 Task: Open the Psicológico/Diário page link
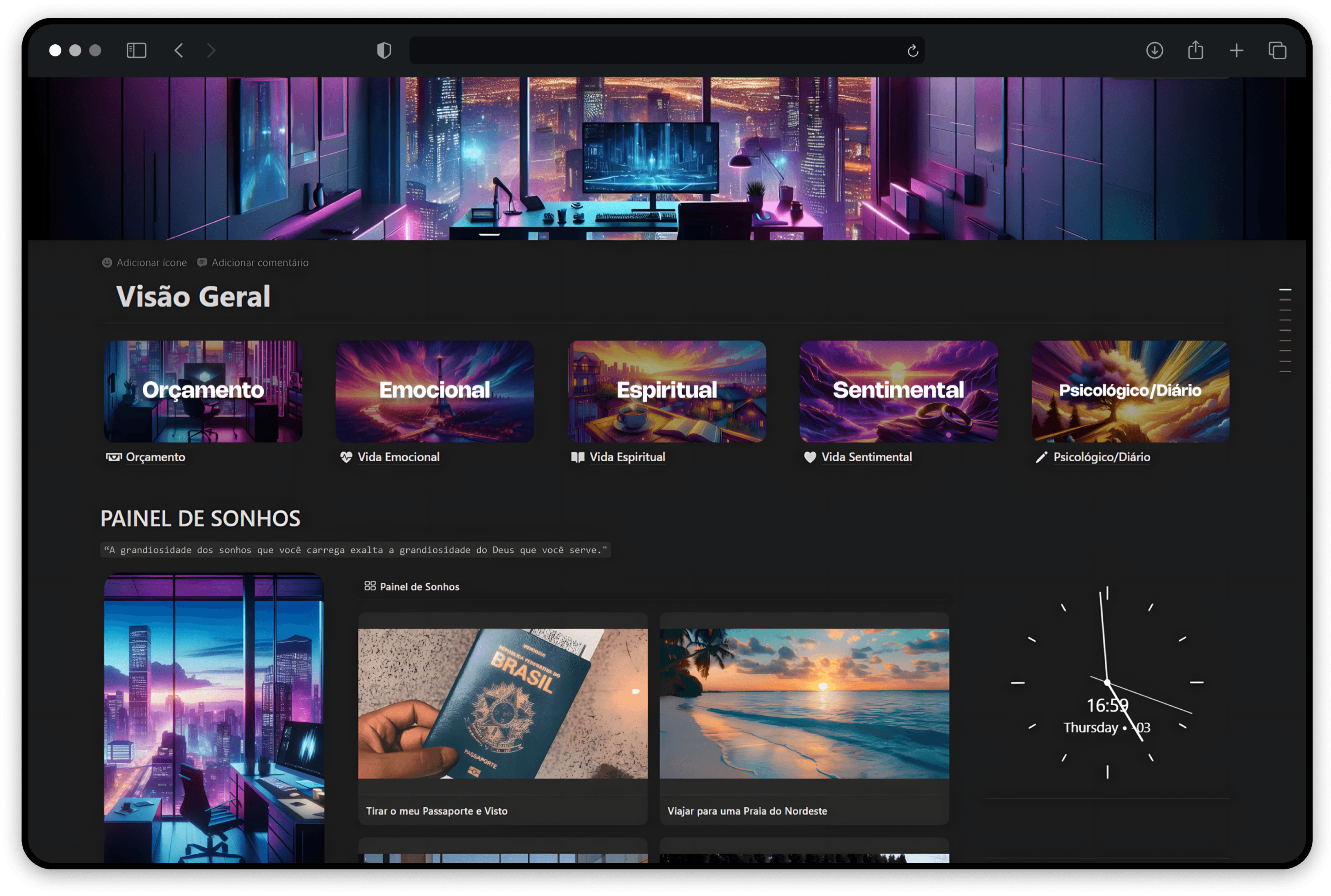click(1101, 457)
